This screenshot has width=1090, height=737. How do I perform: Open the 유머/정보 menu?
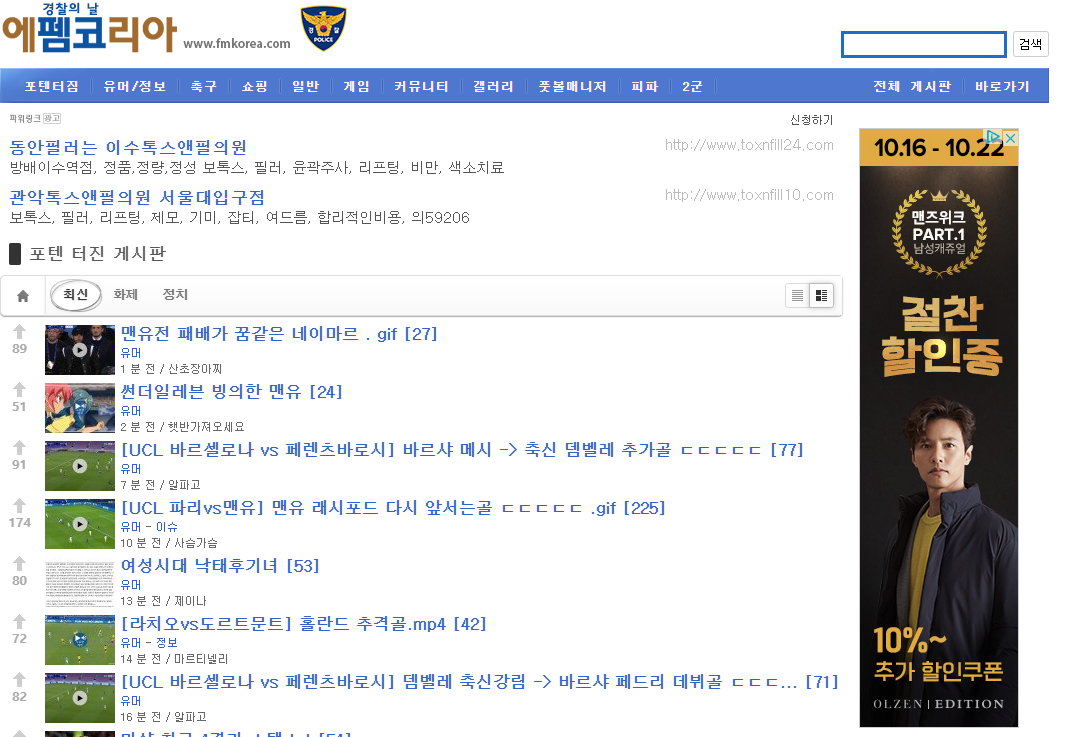click(x=135, y=86)
